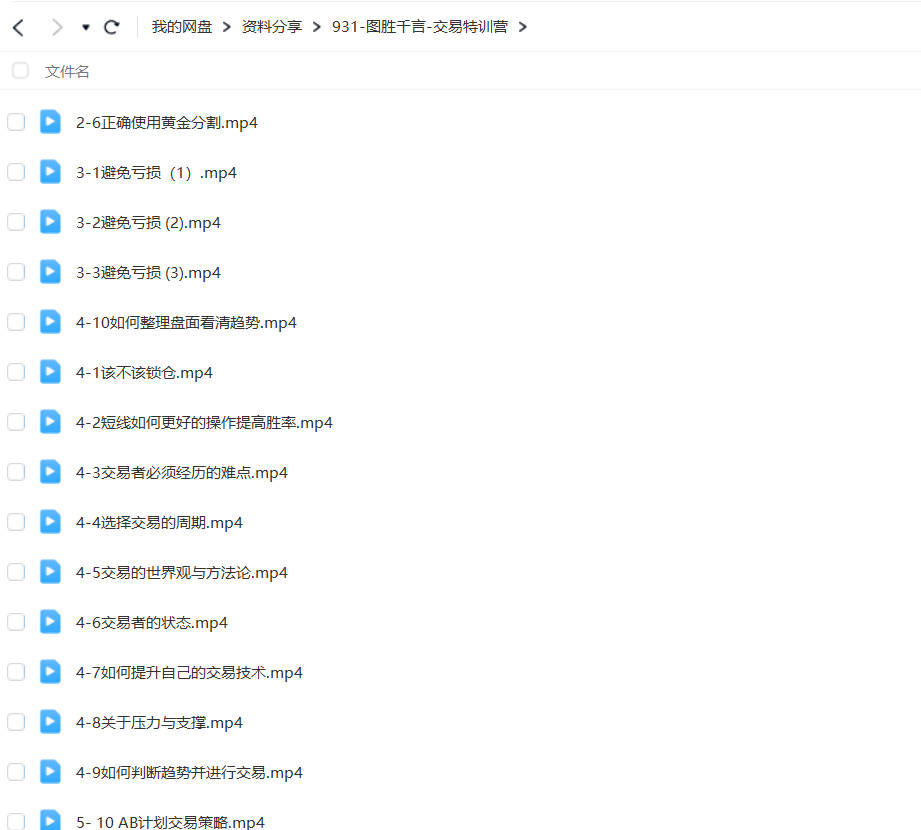Check the box for 2-6正确使用黄金分割.mp4
This screenshot has height=830, width=921.
16,122
